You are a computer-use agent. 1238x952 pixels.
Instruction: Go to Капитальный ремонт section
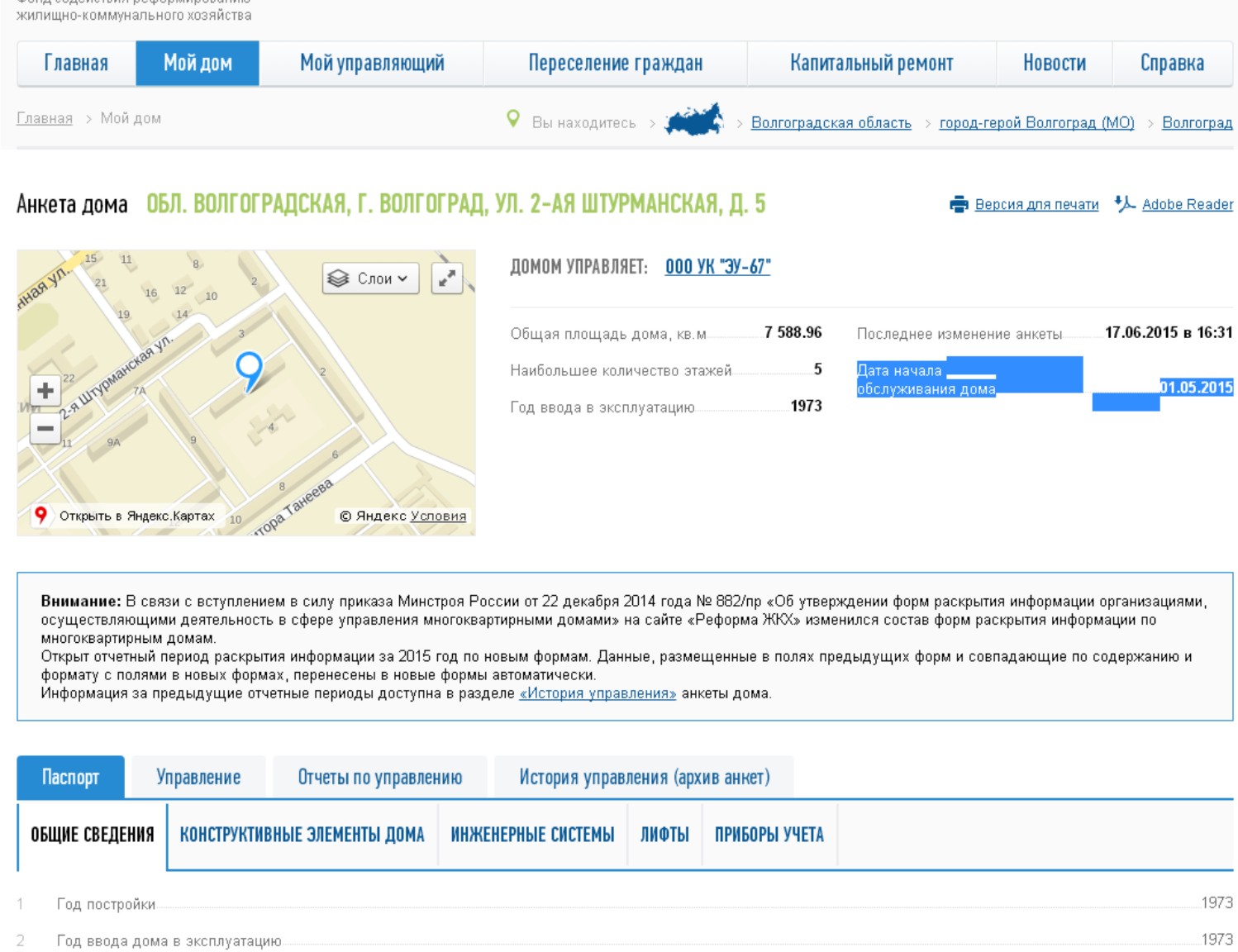871,64
